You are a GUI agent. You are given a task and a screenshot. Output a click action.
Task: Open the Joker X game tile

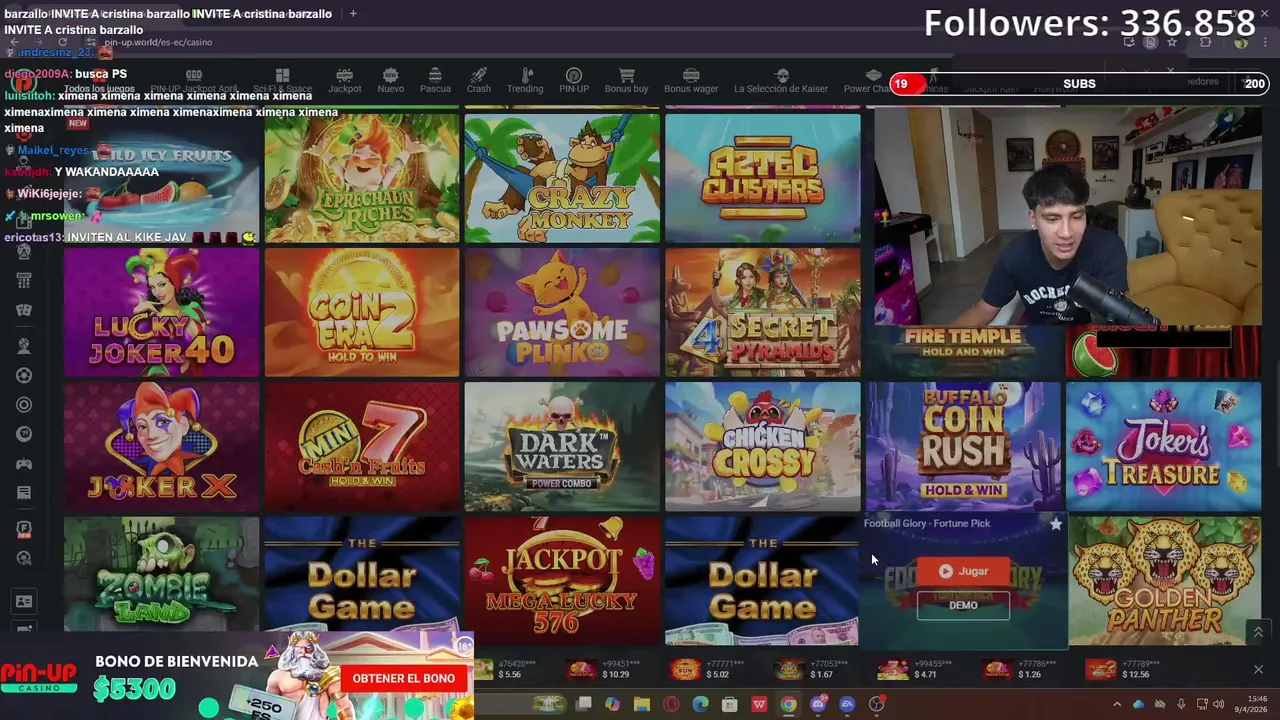click(161, 446)
